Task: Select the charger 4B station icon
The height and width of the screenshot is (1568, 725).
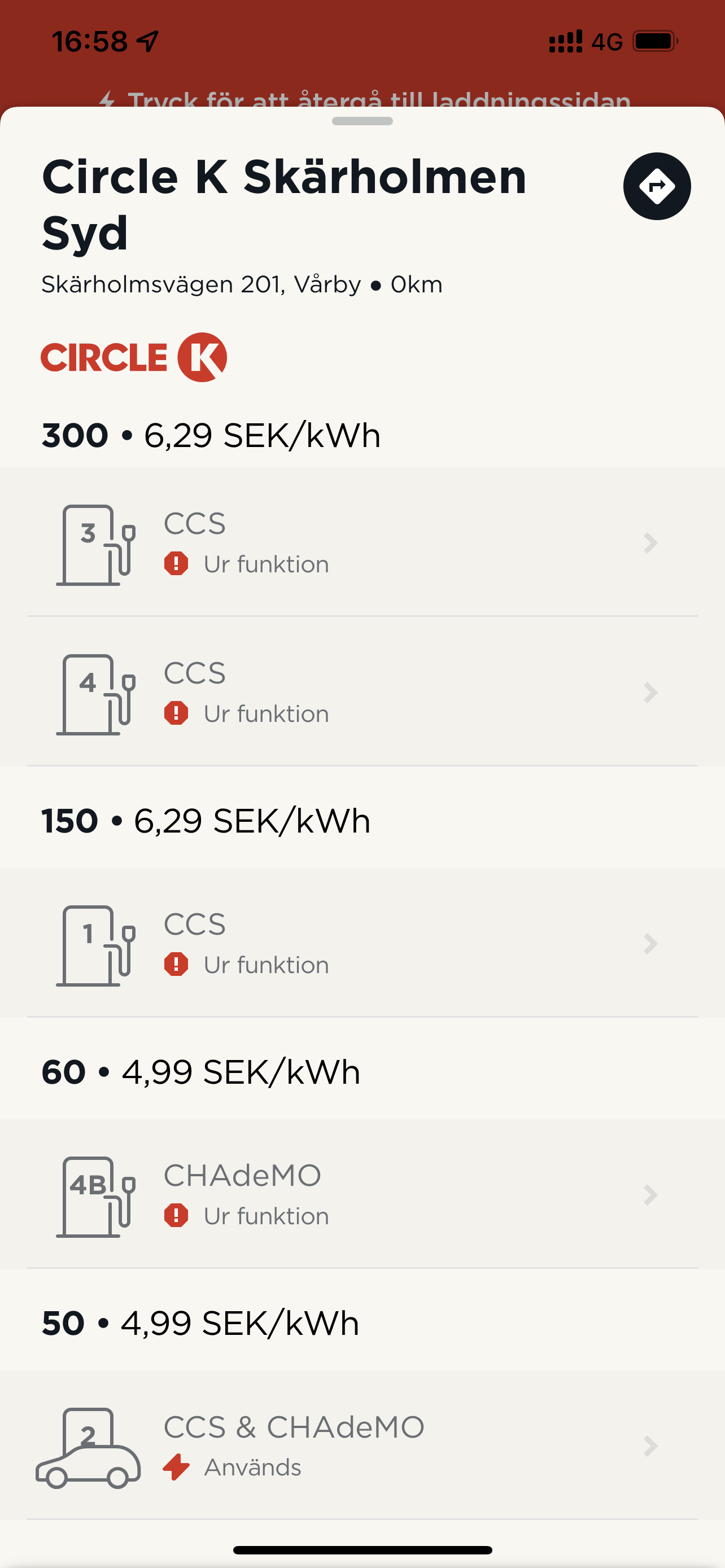Action: tap(95, 1197)
